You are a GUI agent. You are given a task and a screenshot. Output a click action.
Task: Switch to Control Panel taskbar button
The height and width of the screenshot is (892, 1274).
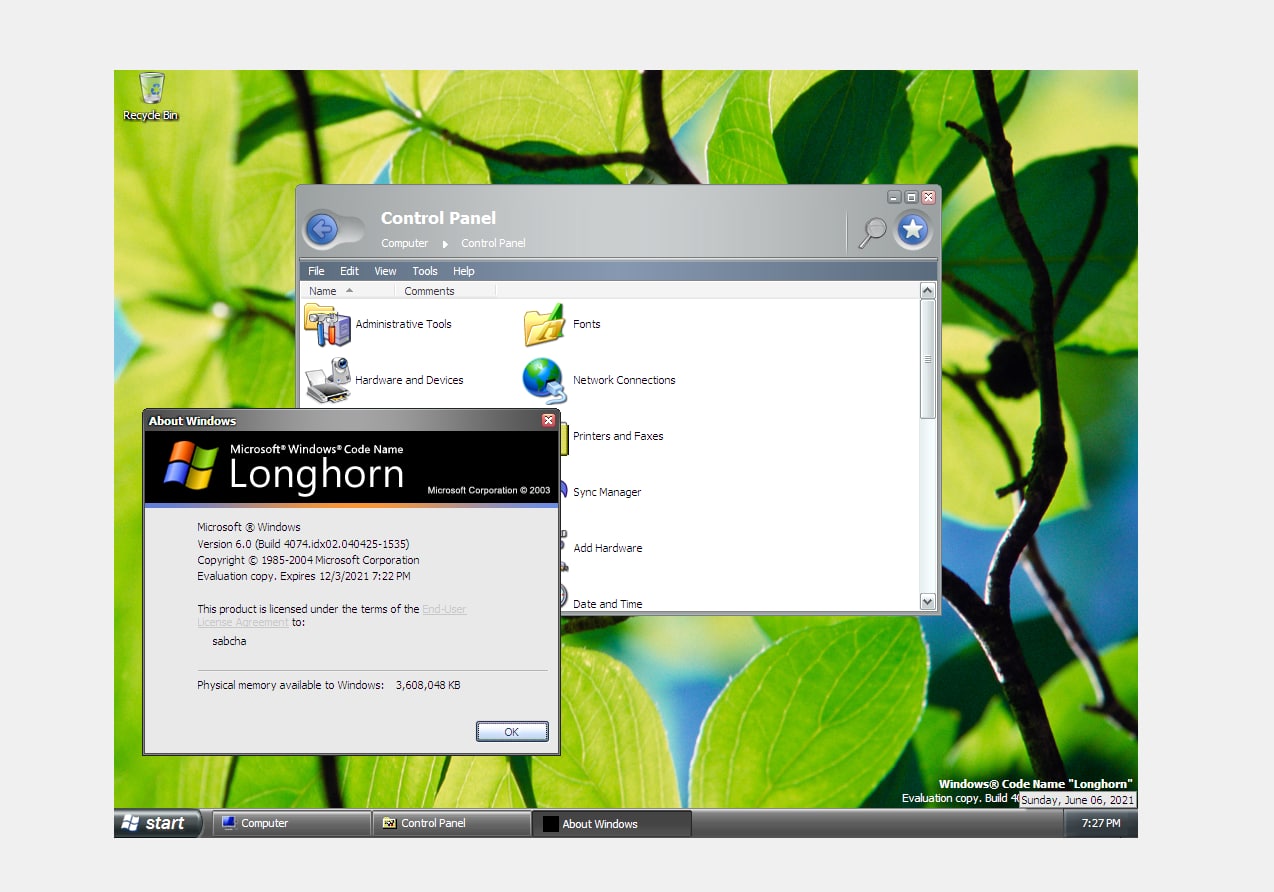452,823
